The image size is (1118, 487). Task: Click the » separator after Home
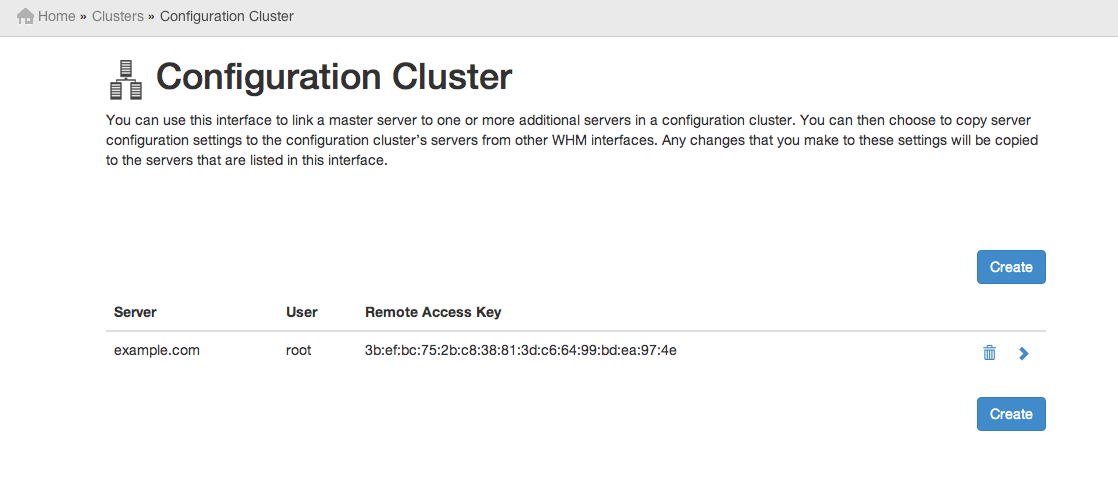83,16
